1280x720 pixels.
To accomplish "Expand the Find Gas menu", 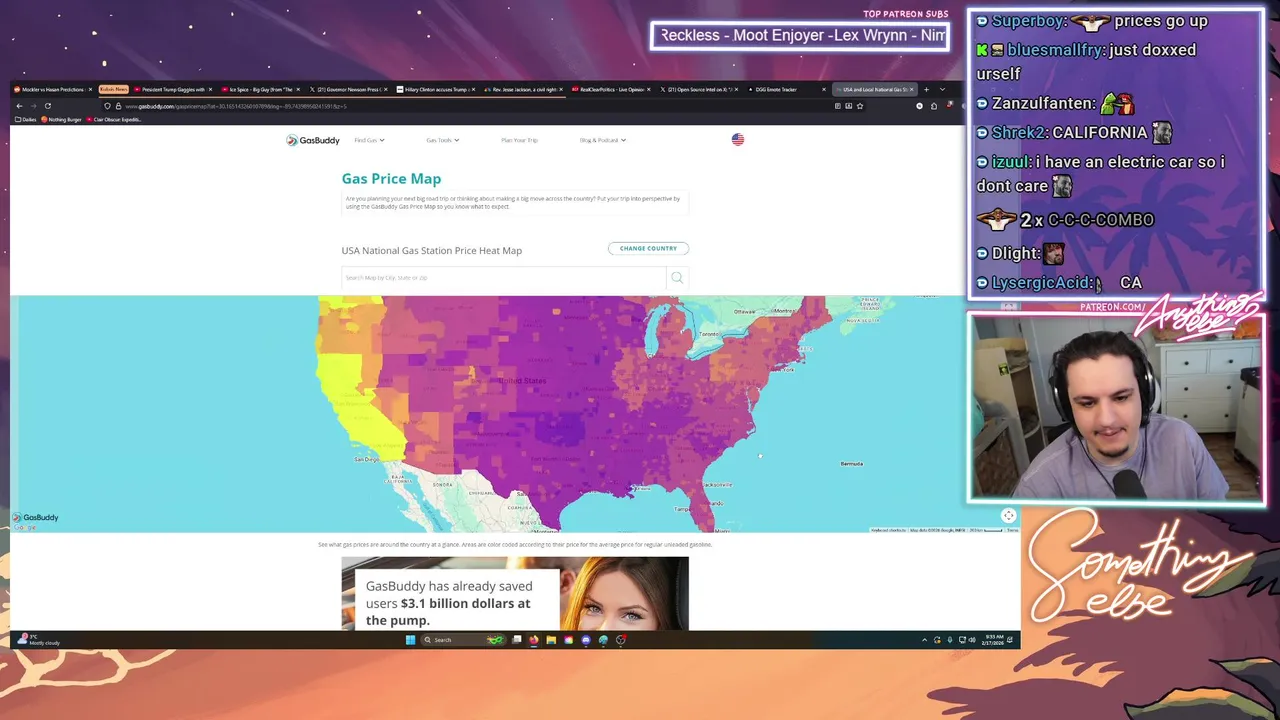I will point(369,140).
